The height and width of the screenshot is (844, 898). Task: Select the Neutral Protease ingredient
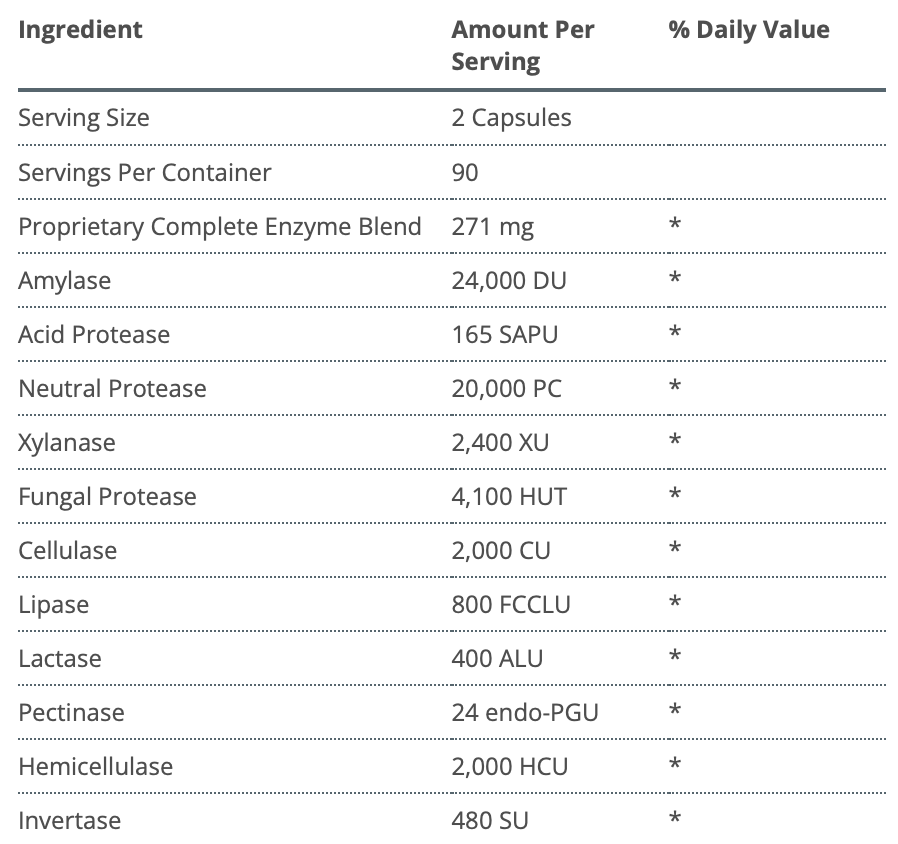(x=112, y=388)
